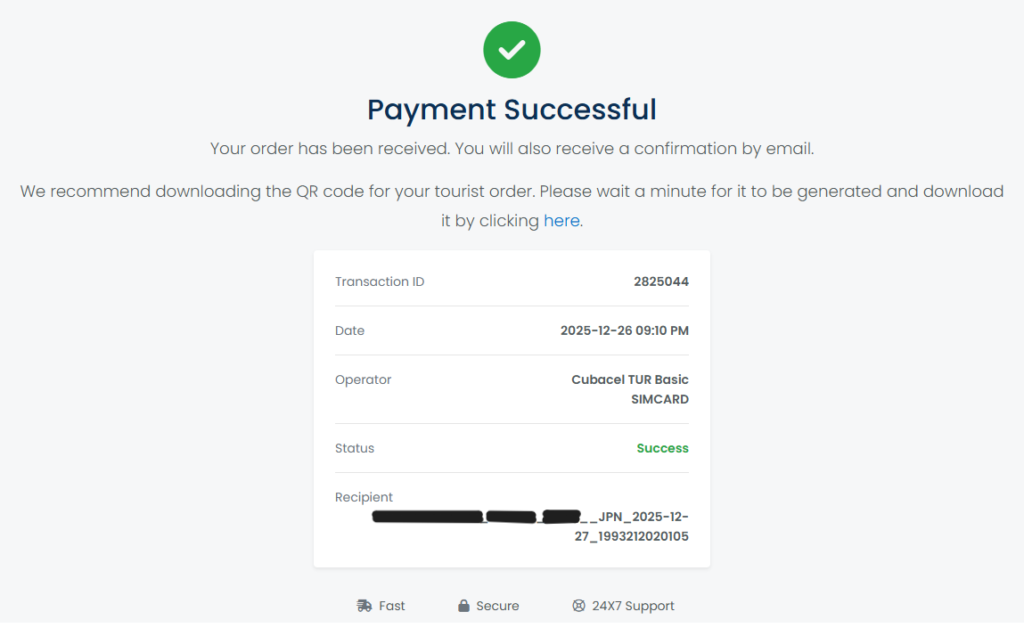
Task: Click the Fast delivery truck icon
Action: tap(364, 606)
